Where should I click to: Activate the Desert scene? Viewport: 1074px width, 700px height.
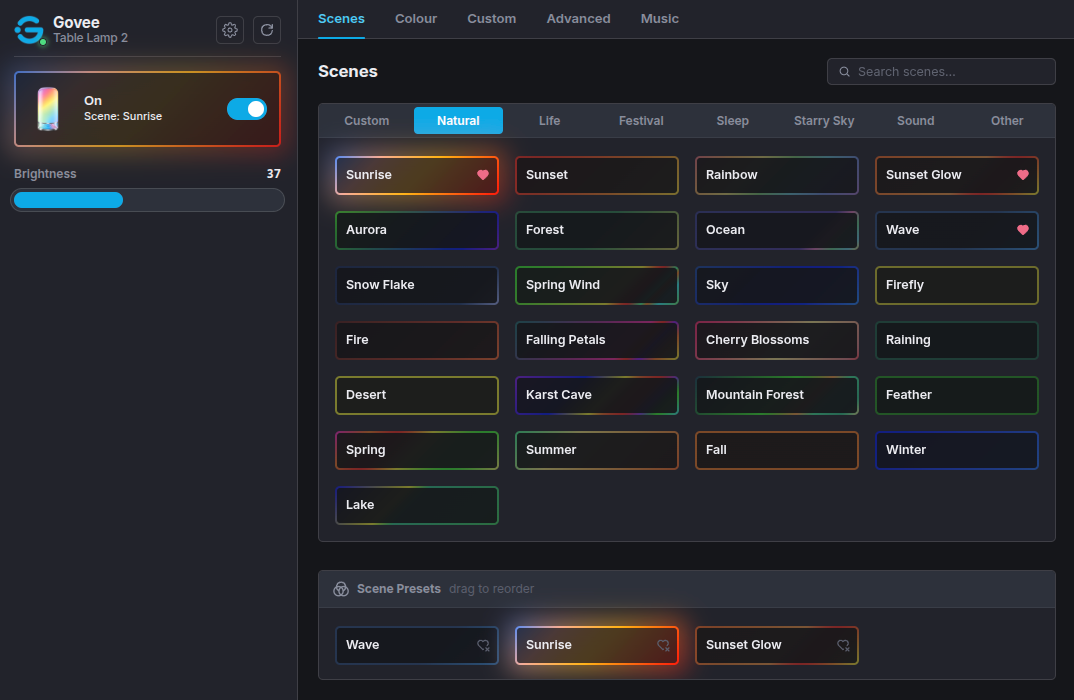pyautogui.click(x=416, y=395)
